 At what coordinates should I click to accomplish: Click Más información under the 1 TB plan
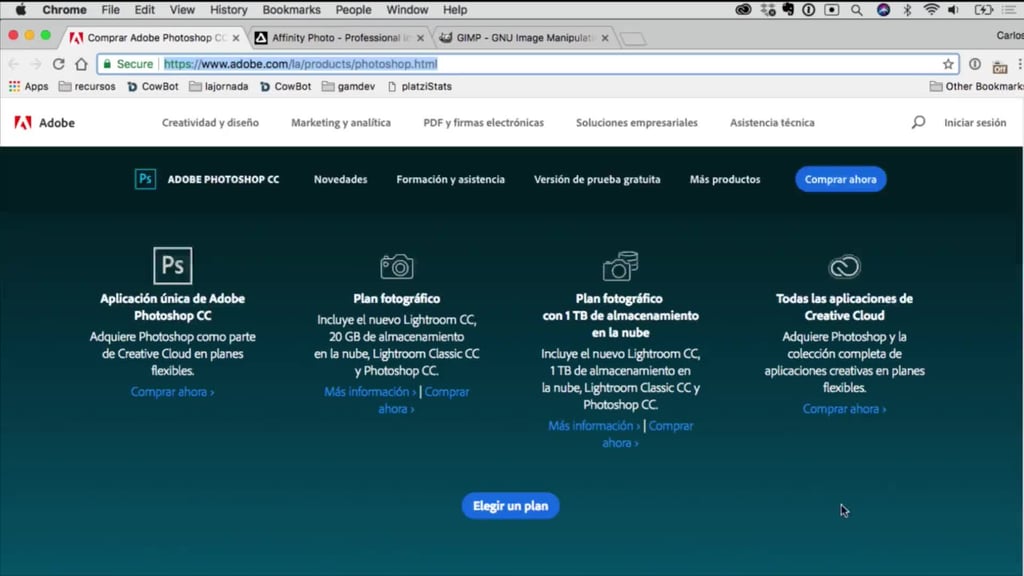click(594, 426)
